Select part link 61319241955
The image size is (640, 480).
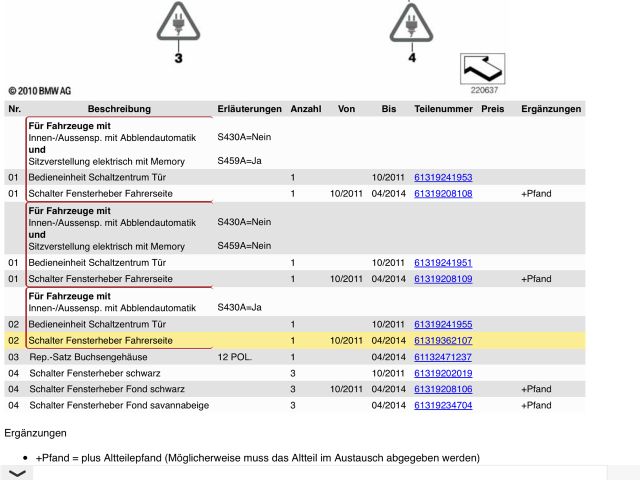[442, 324]
